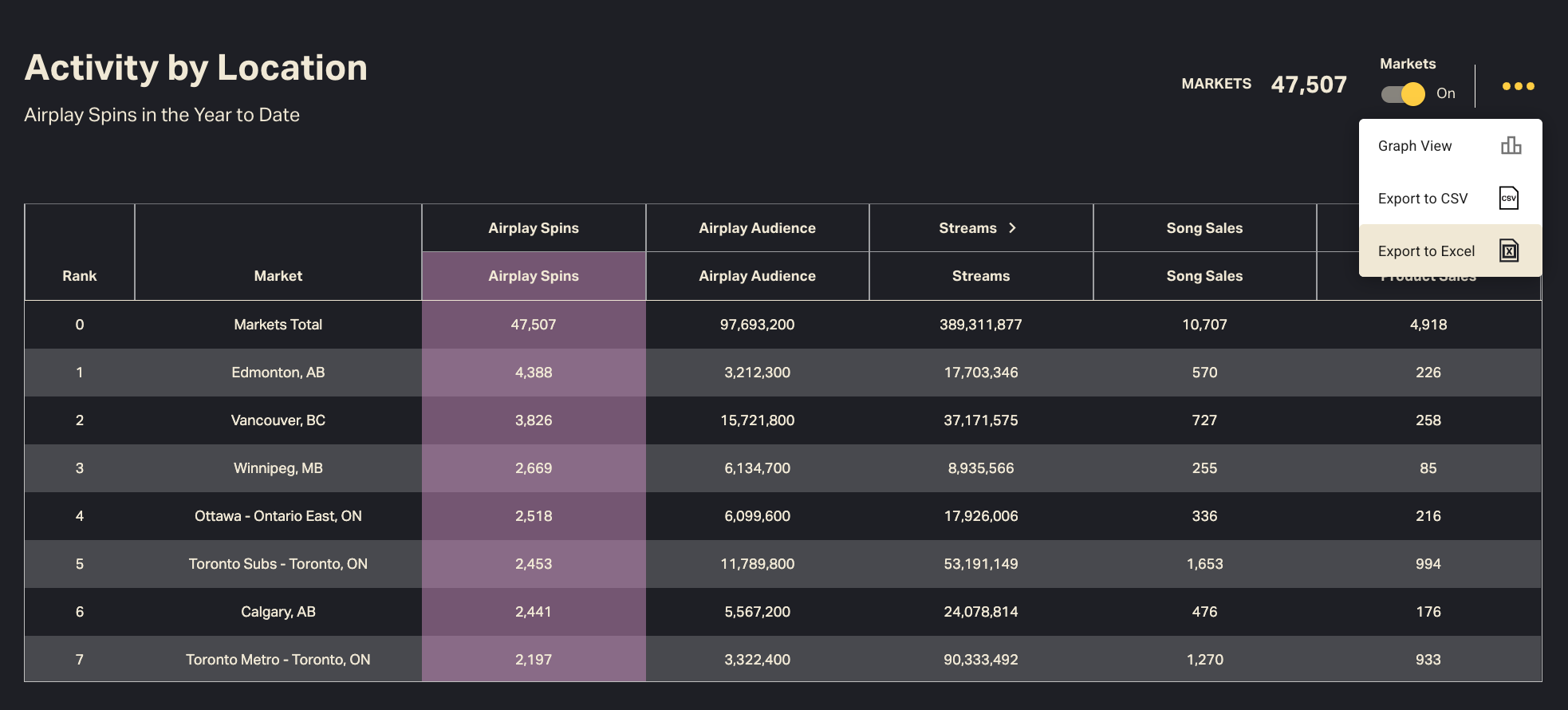Click the Excel file icon

coord(1508,251)
